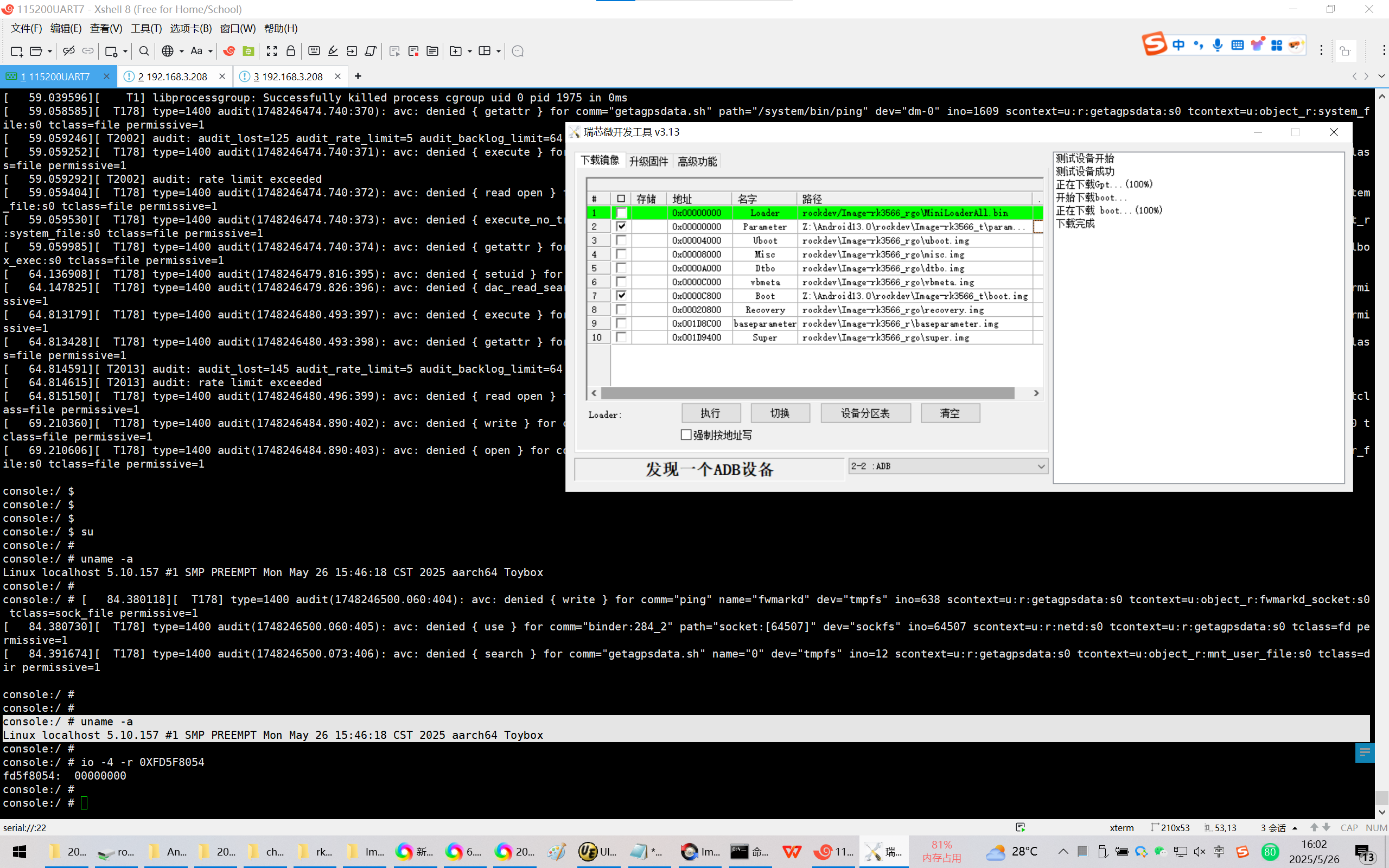1389x868 pixels.
Task: Select the 2 192.168.3.208 session tab
Action: [172, 76]
